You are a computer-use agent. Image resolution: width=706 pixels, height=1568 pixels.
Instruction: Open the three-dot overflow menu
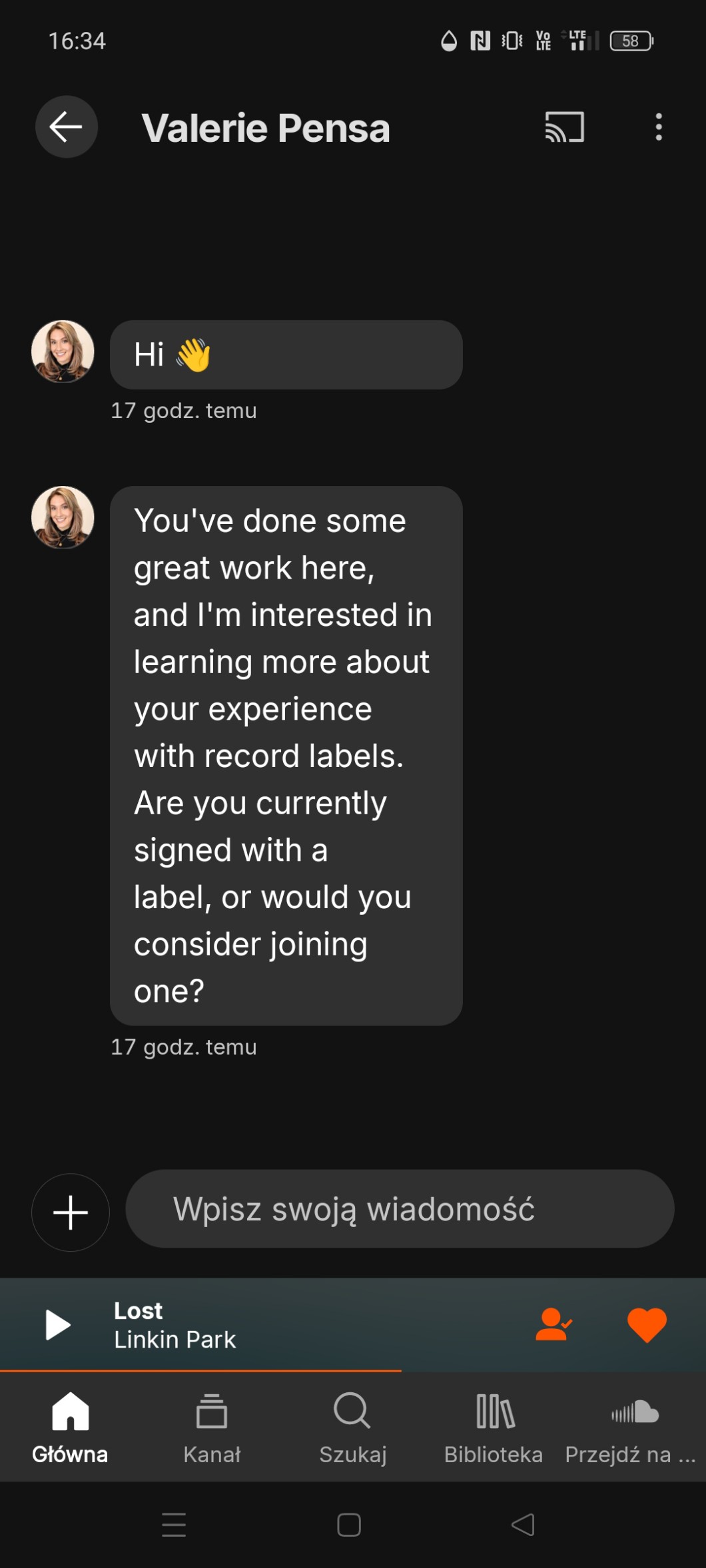coord(658,127)
